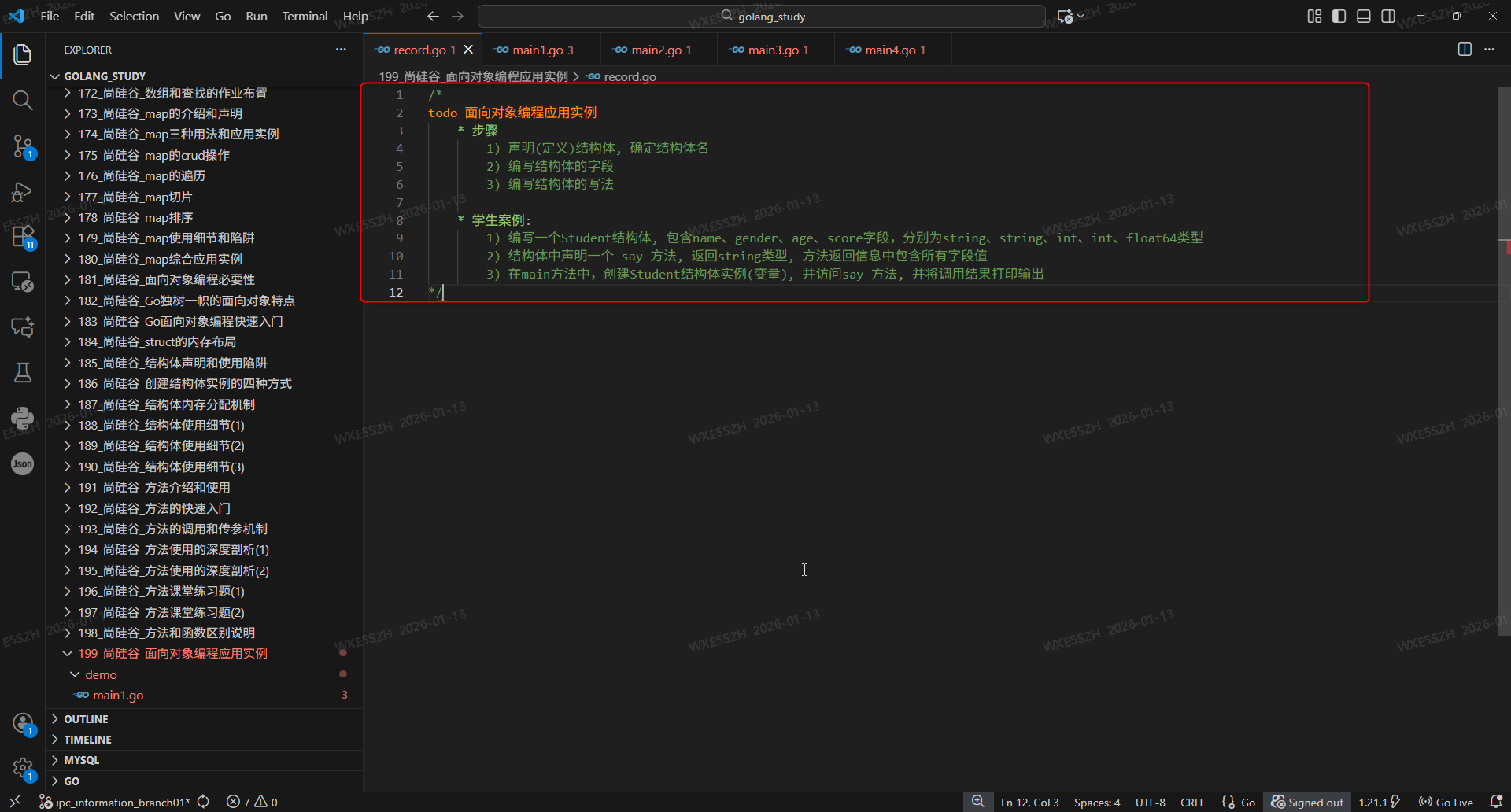Collapse the GOLANG_STUDY folder section

click(x=55, y=76)
